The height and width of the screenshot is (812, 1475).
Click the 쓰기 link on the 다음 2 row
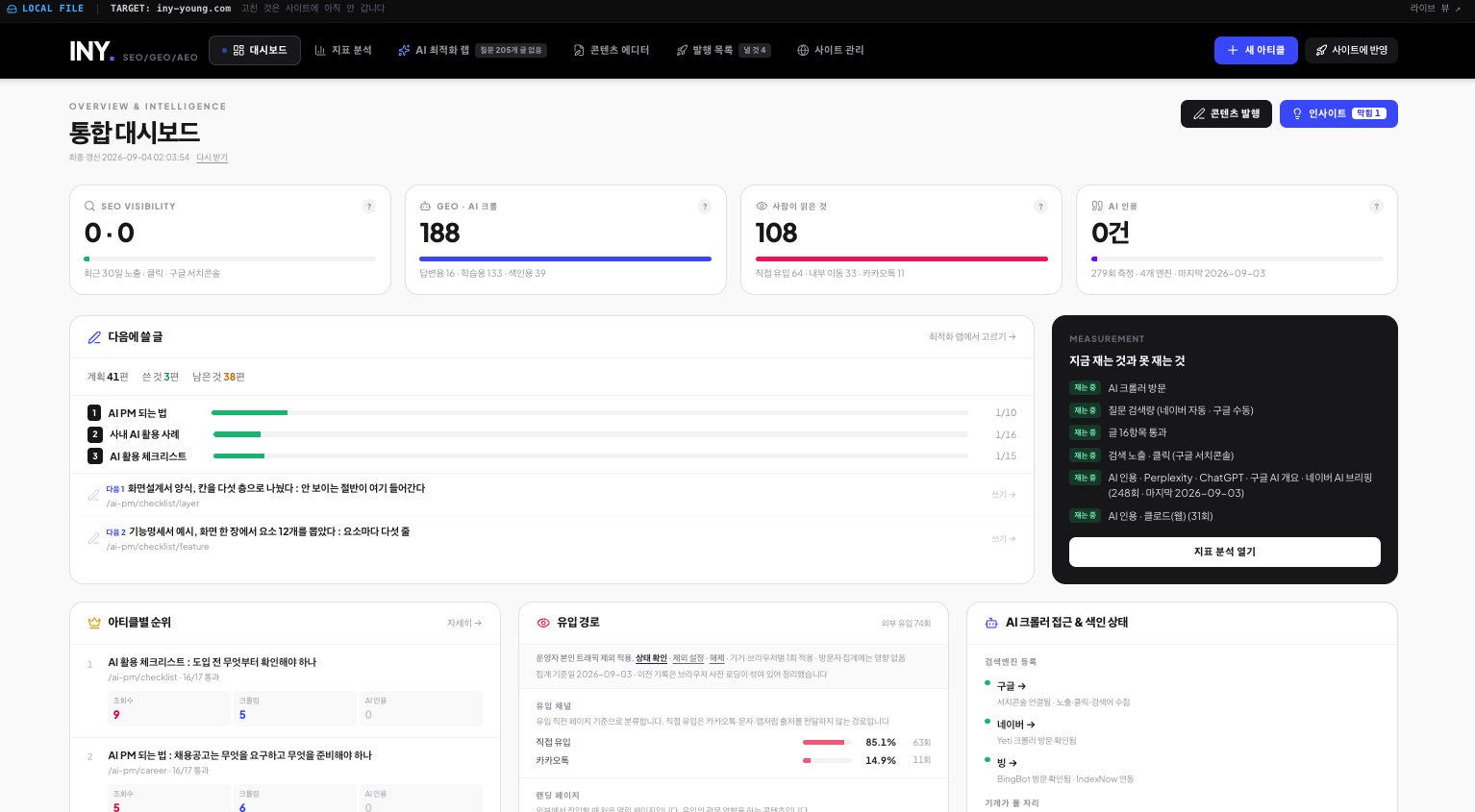tap(1004, 539)
